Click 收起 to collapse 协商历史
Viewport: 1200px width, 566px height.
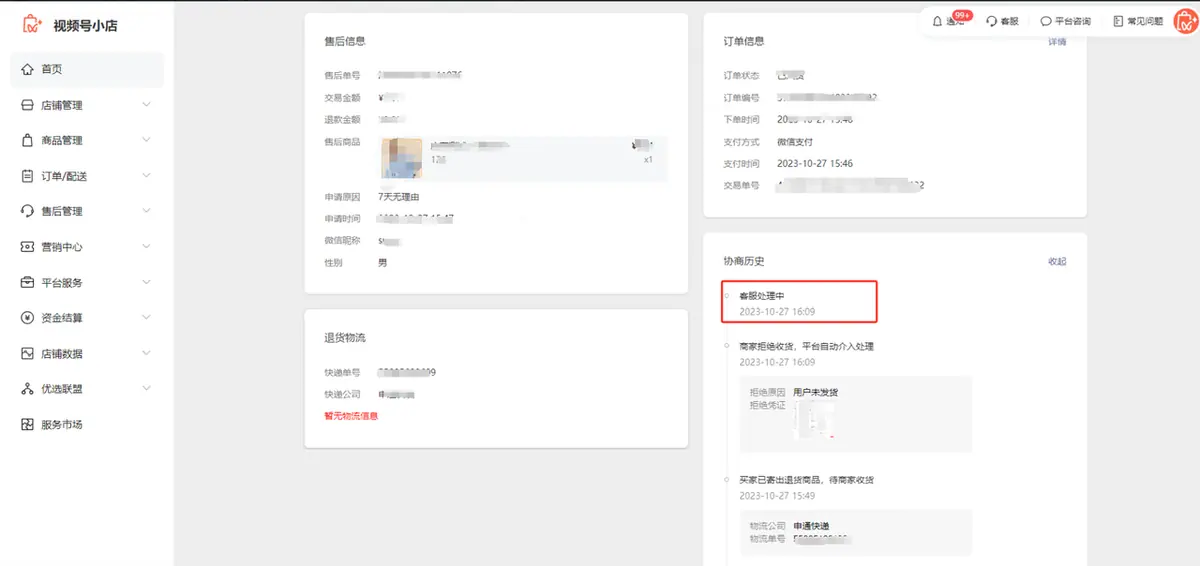1057,261
